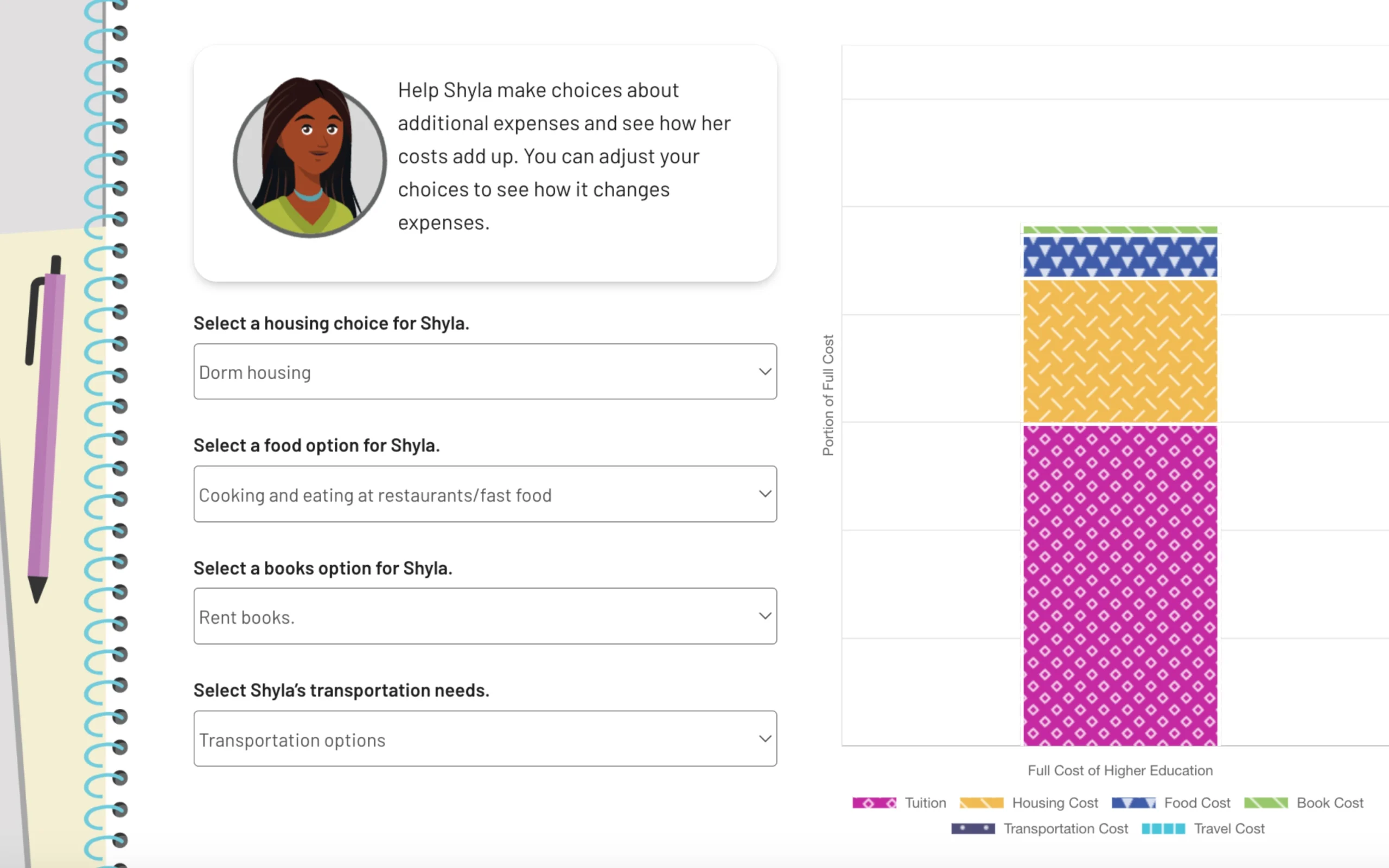Open the Rent books dropdown
Viewport: 1389px width, 868px height.
(x=485, y=617)
